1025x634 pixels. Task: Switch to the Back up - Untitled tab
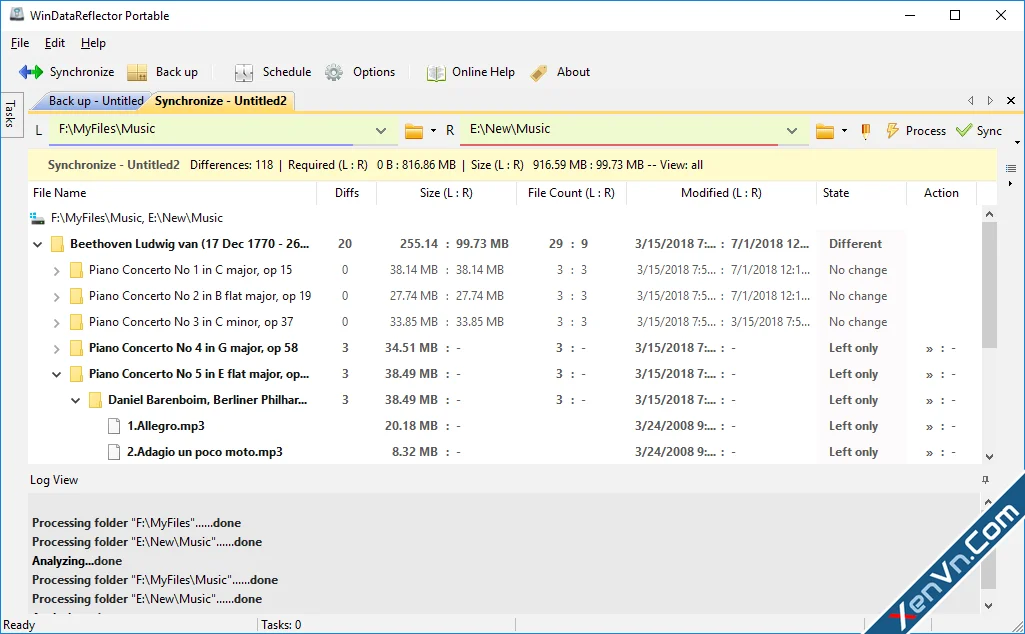[x=95, y=101]
